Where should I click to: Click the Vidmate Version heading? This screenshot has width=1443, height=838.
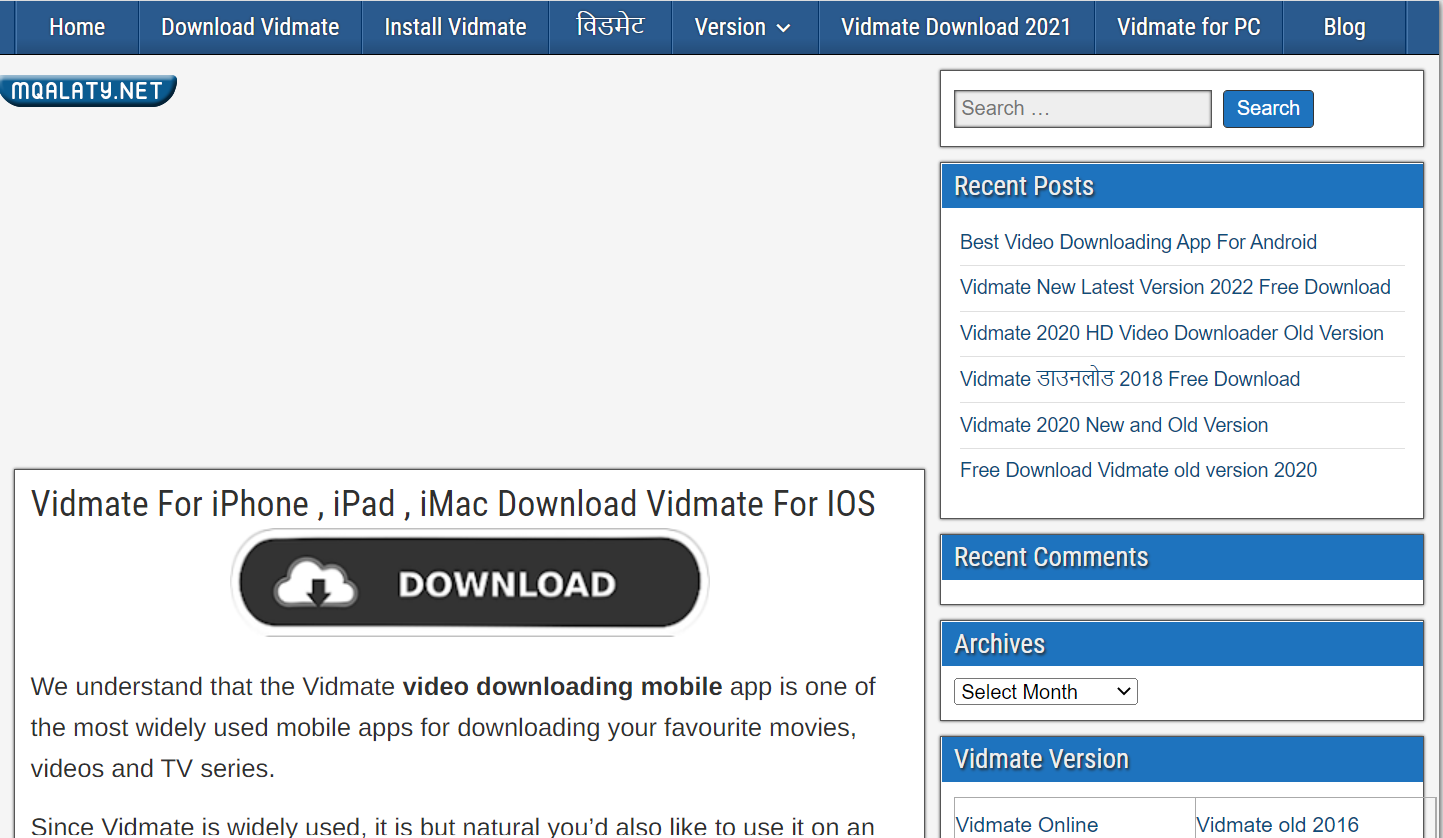1041,759
